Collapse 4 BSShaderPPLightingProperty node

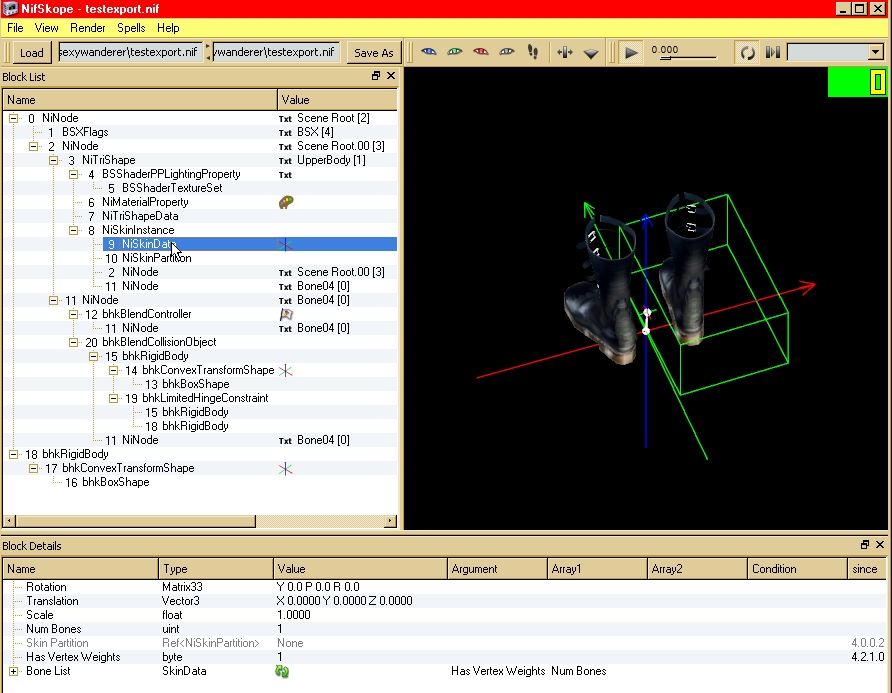73,174
